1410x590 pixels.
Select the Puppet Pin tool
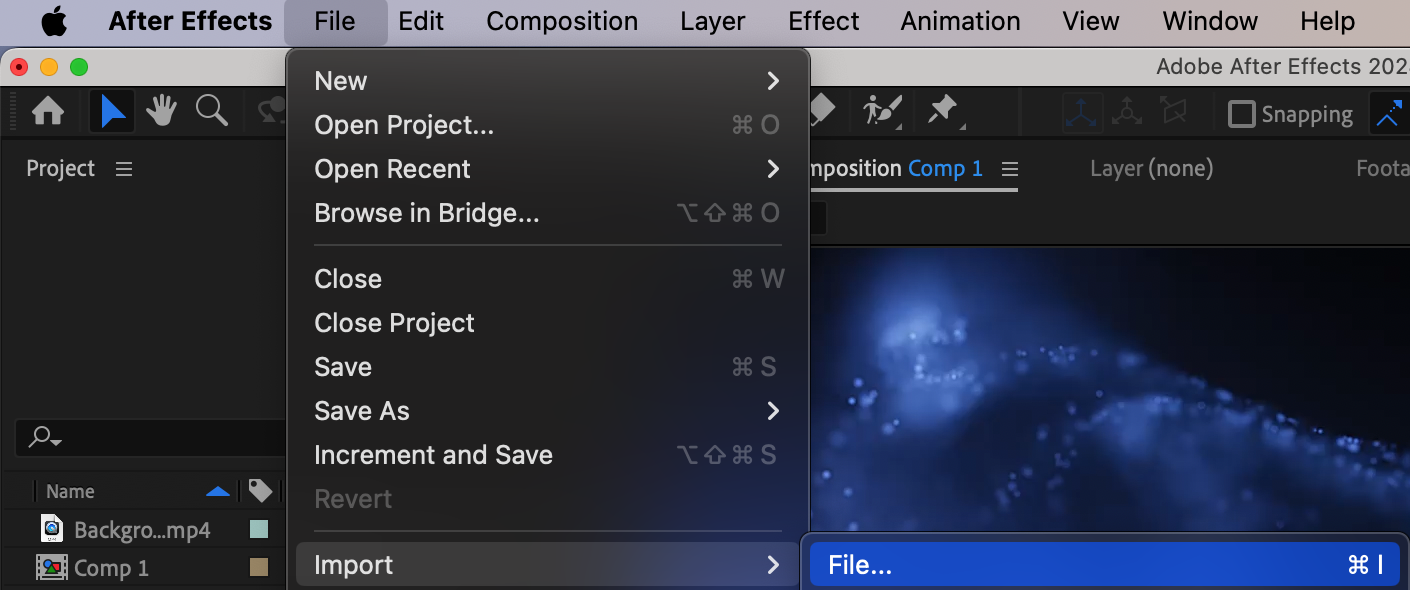click(943, 110)
